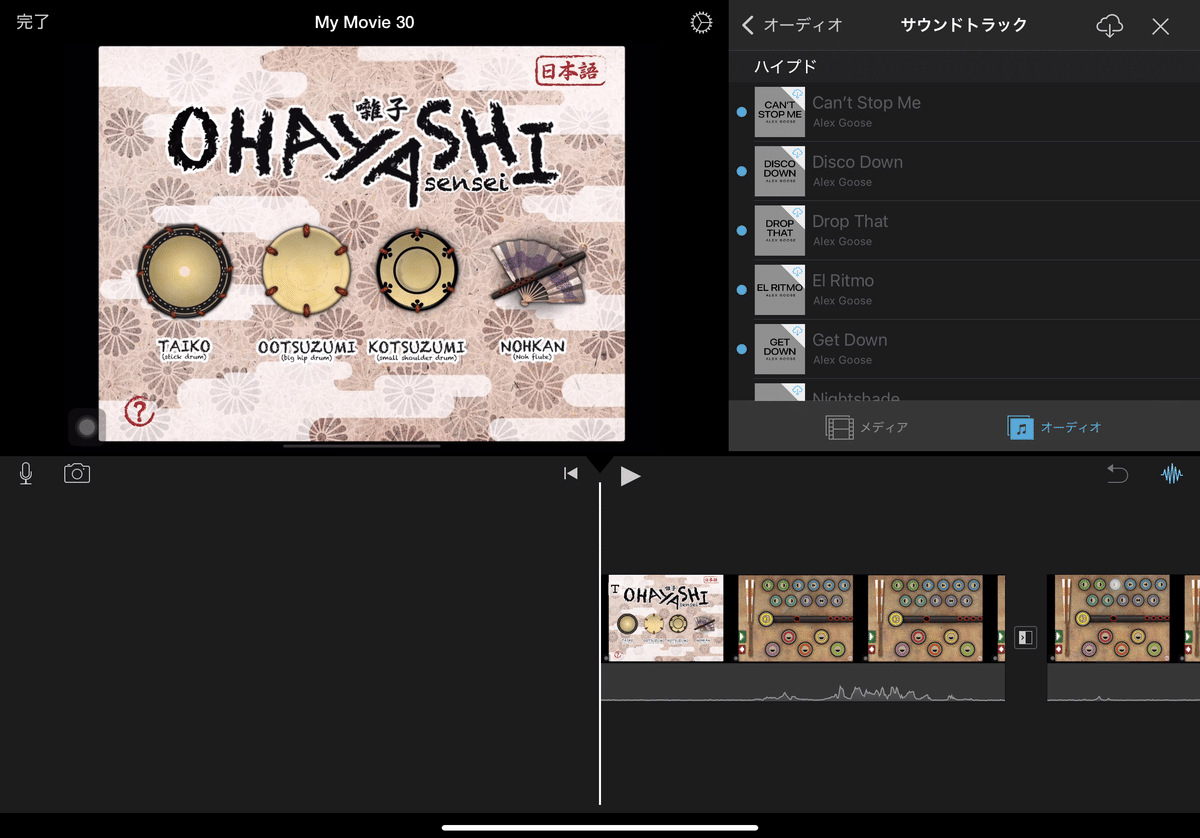The image size is (1200, 838).
Task: Tap blue dot beside Can't Stop Me
Action: click(x=741, y=112)
